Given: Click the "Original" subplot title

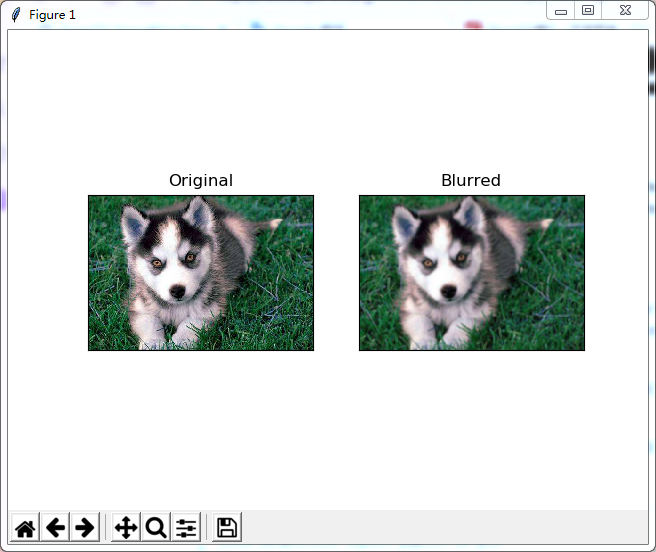Looking at the screenshot, I should (201, 180).
